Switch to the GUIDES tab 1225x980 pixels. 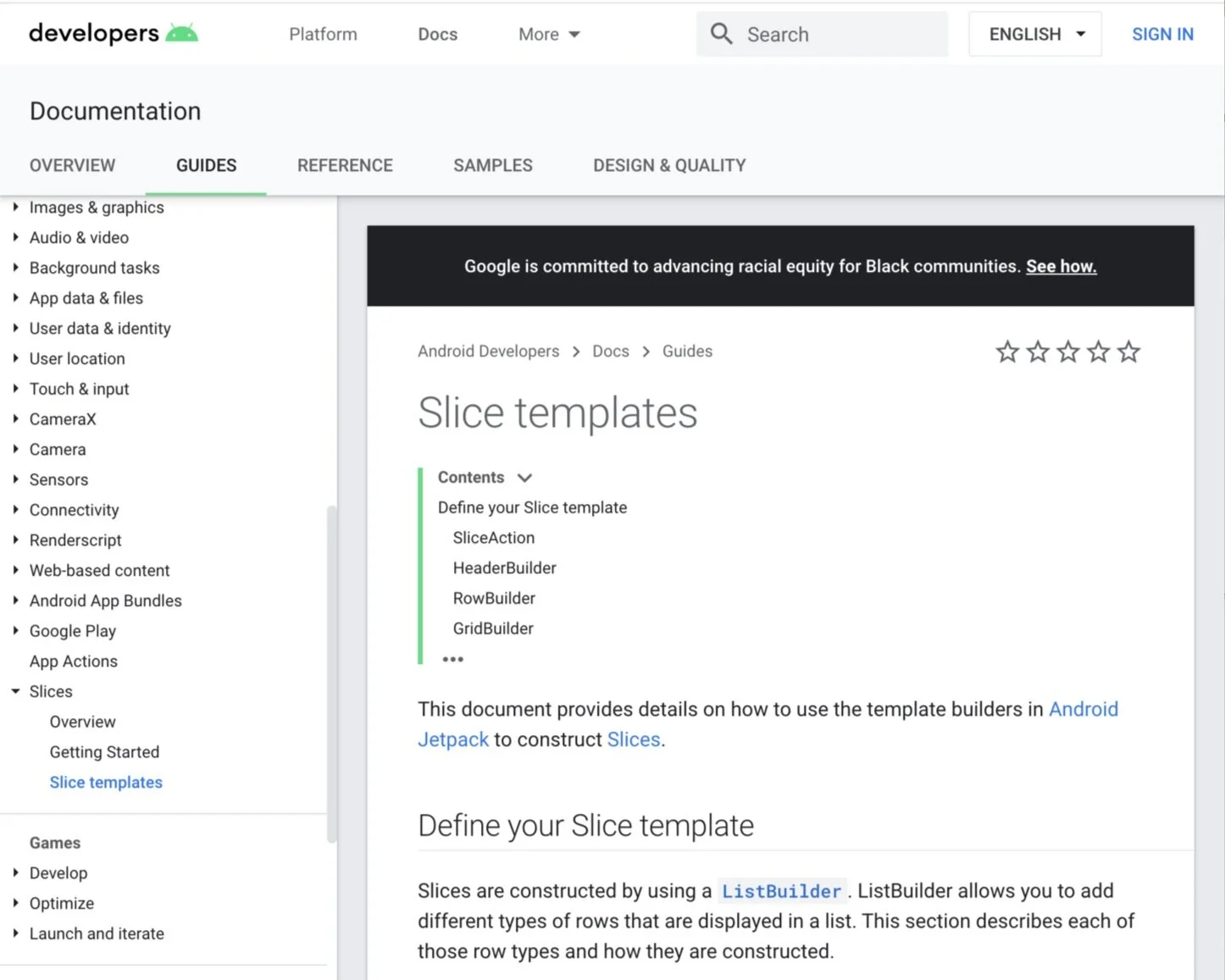(x=207, y=166)
